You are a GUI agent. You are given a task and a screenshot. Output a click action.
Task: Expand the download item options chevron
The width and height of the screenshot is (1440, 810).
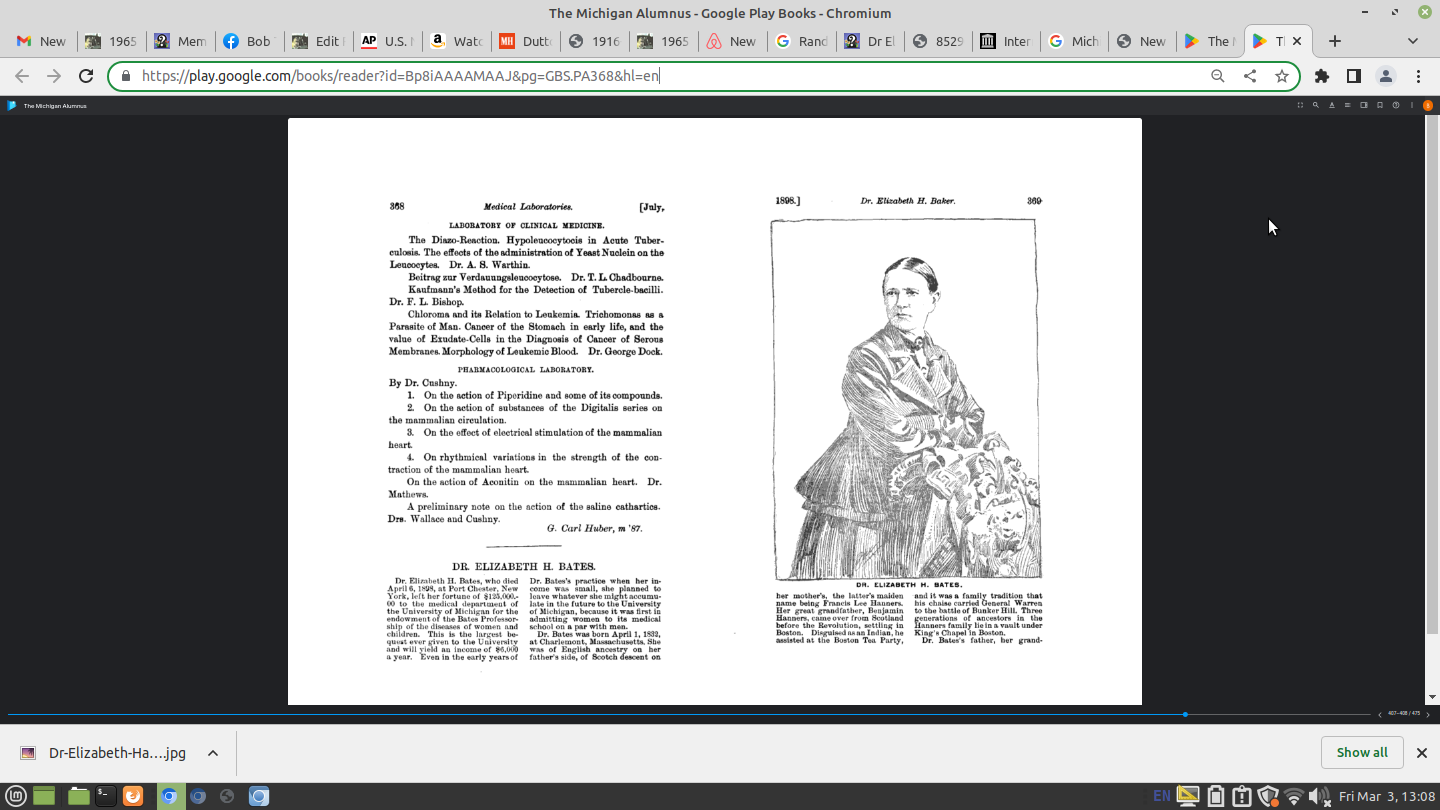(213, 753)
